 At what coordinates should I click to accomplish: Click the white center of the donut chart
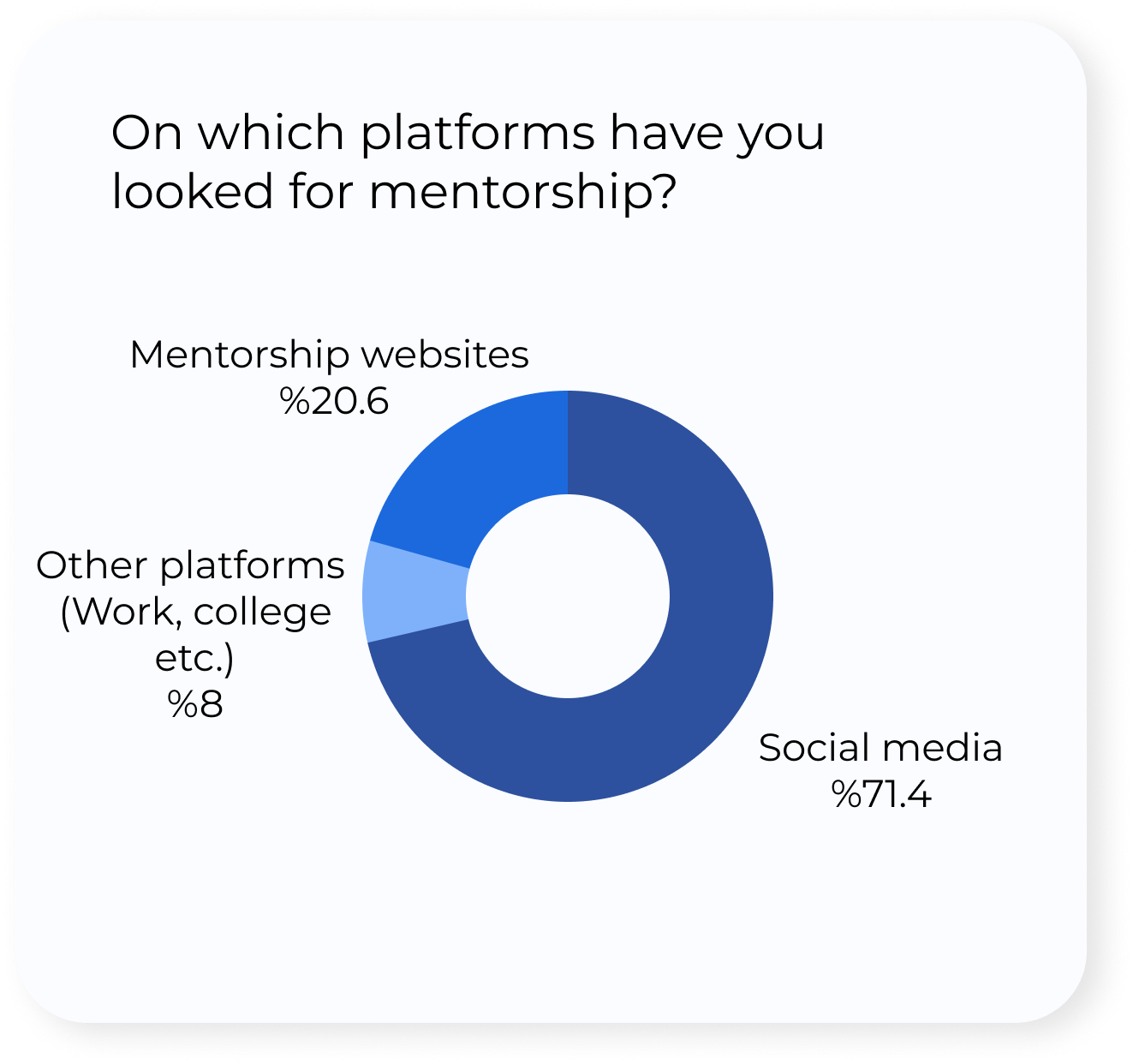[568, 596]
